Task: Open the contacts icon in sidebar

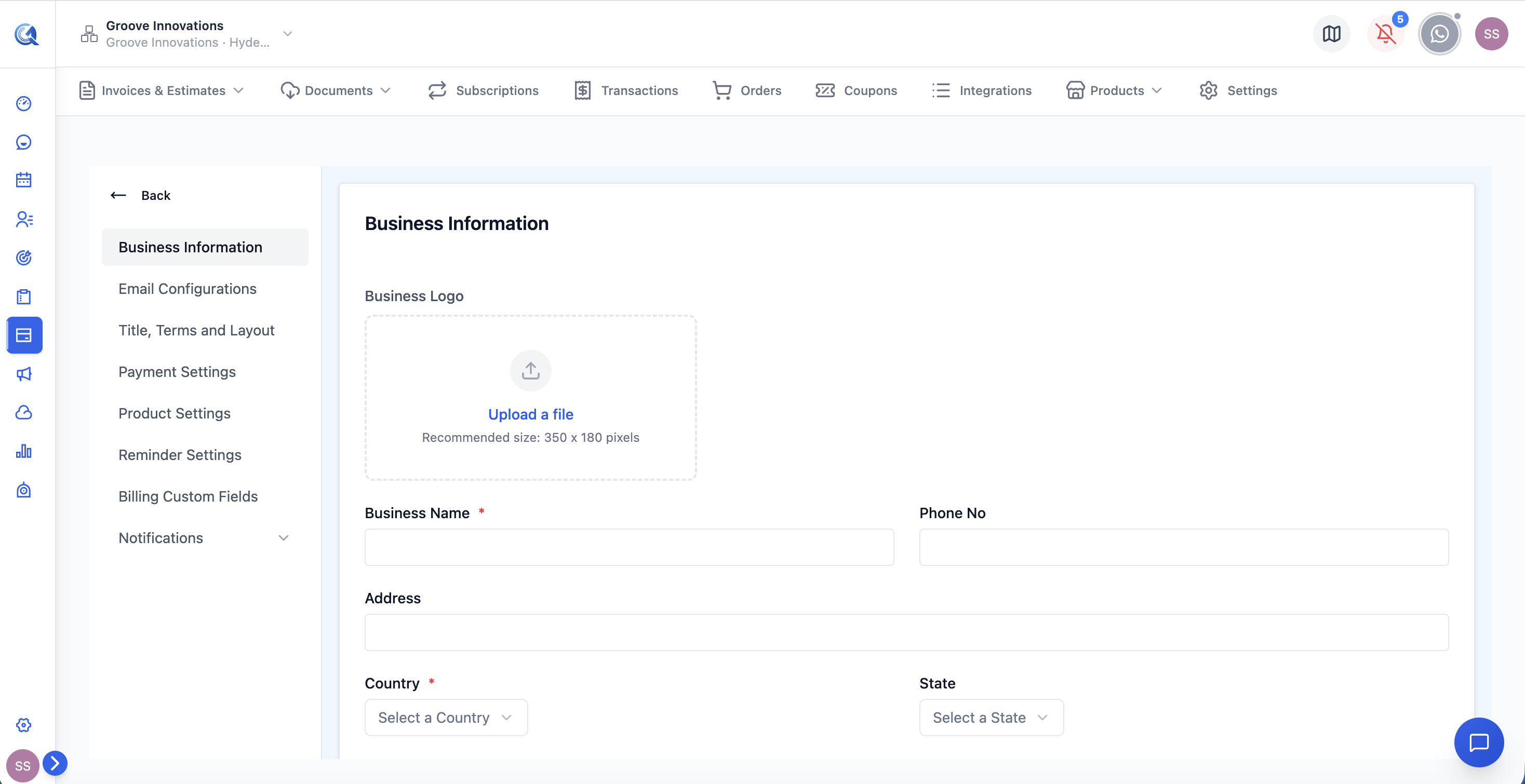Action: tap(24, 219)
